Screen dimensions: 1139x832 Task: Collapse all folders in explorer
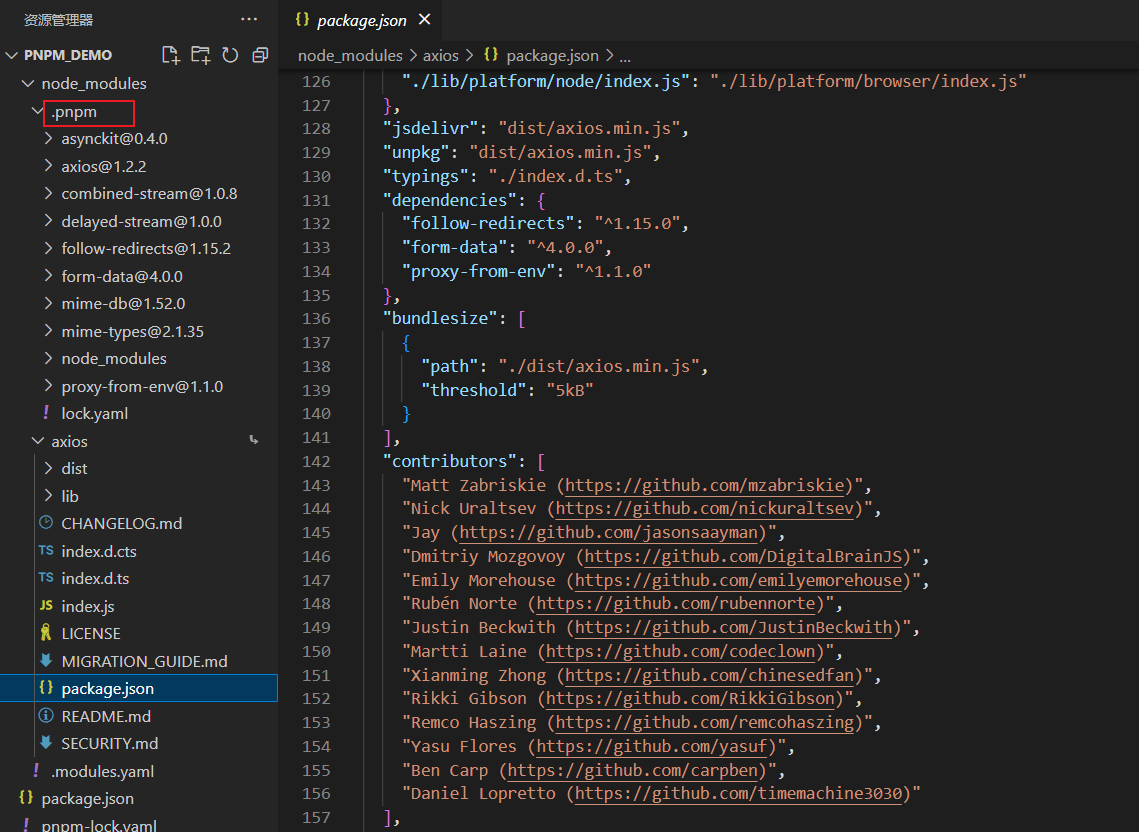click(260, 55)
